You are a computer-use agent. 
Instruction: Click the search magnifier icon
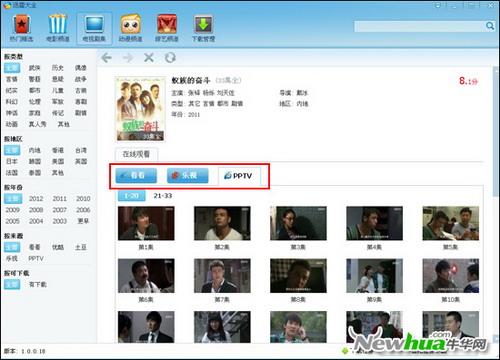pyautogui.click(x=490, y=26)
